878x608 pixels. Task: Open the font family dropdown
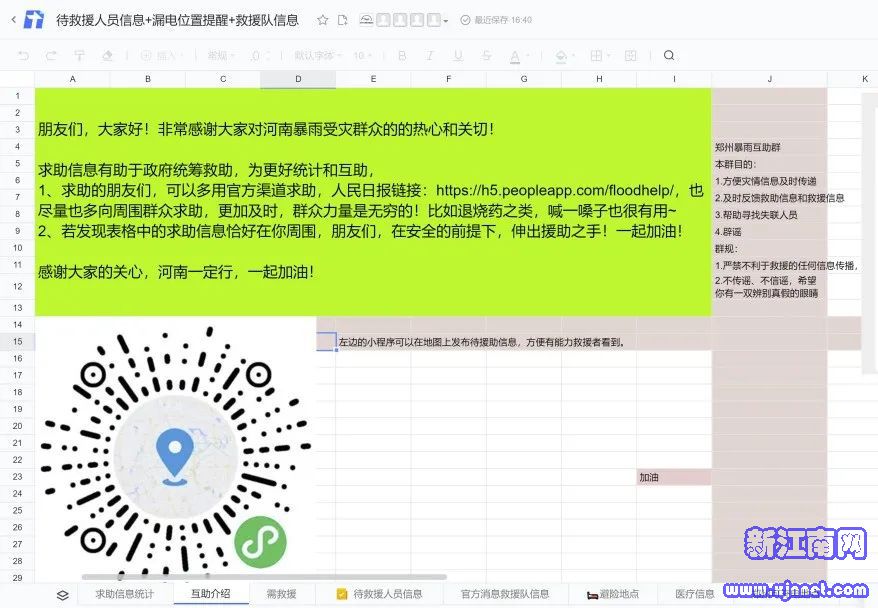click(317, 56)
